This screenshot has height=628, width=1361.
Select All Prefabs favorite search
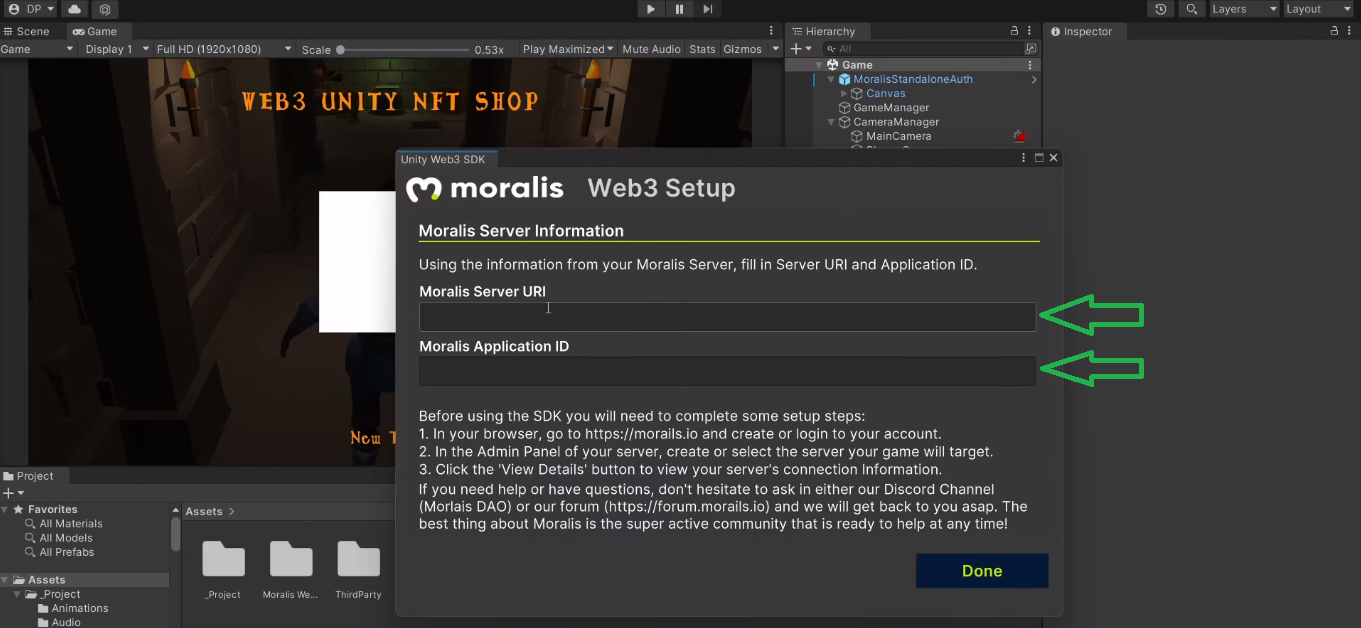click(x=67, y=552)
